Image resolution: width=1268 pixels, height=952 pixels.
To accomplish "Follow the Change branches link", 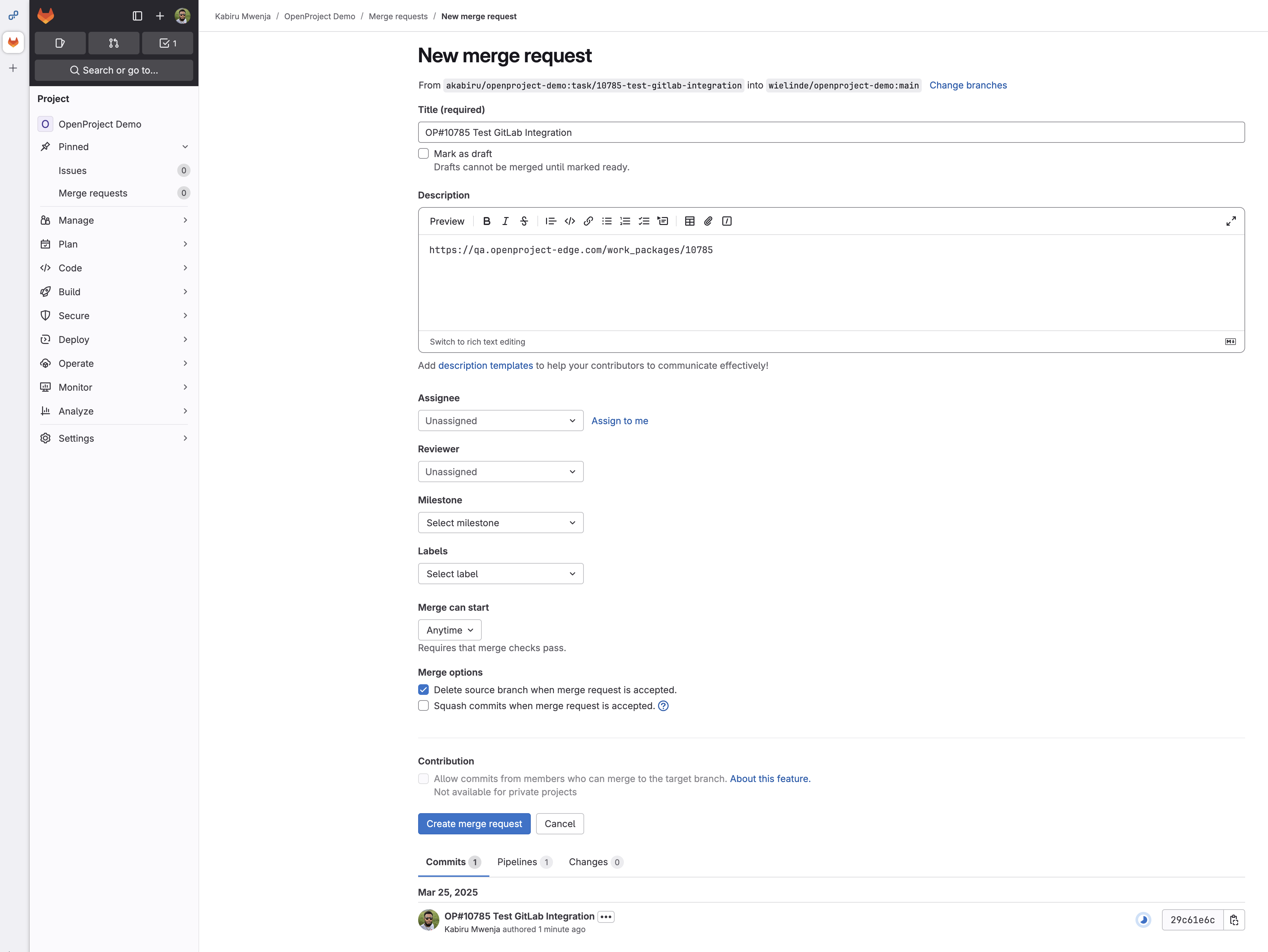I will [x=967, y=85].
